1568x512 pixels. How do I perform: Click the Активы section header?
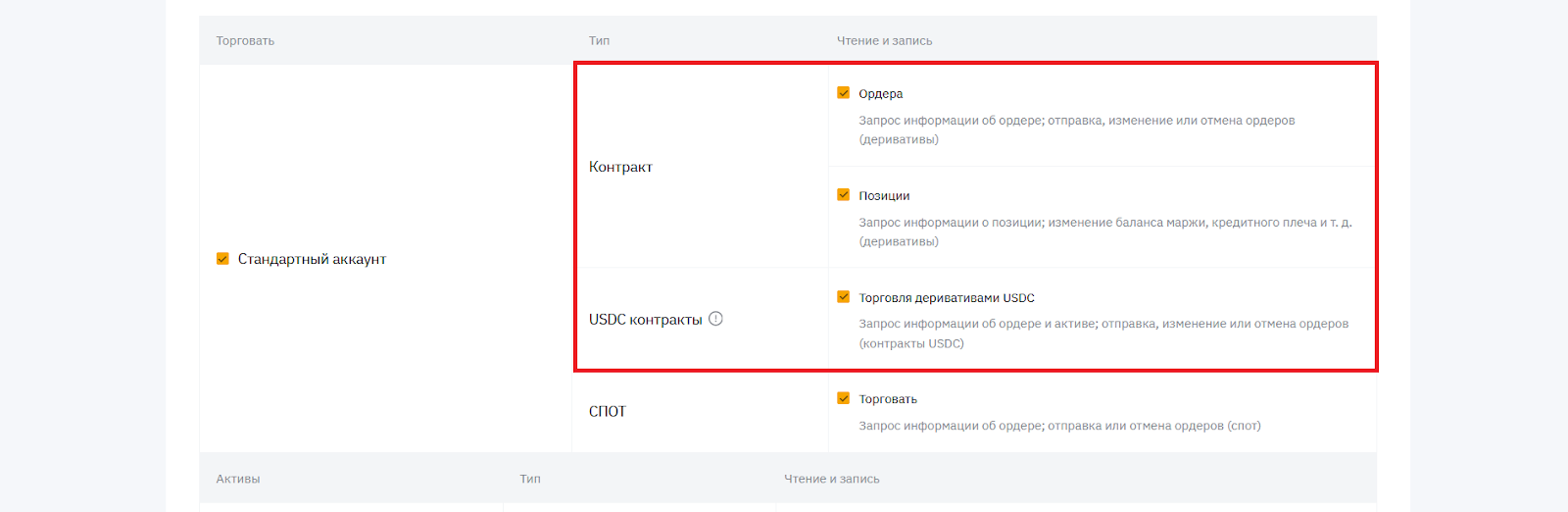click(x=238, y=480)
